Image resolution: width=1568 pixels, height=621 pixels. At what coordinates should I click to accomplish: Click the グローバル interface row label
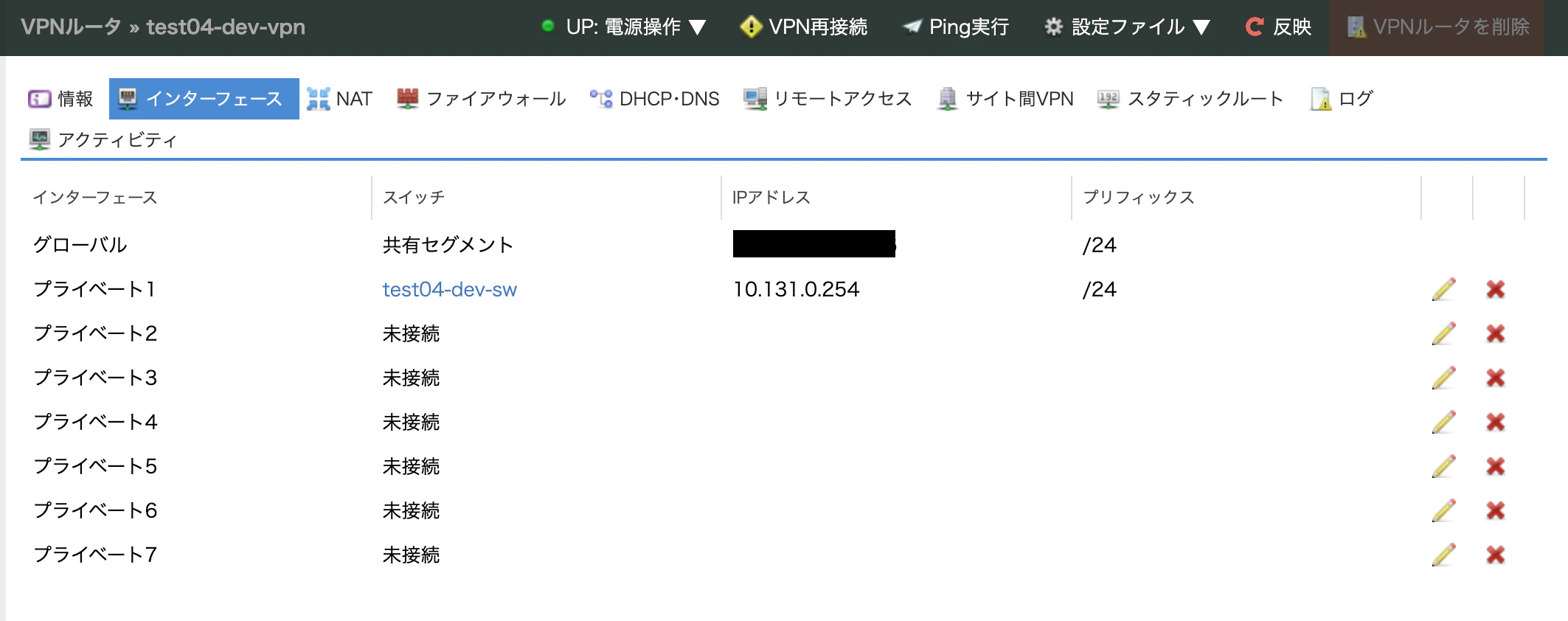(x=80, y=245)
